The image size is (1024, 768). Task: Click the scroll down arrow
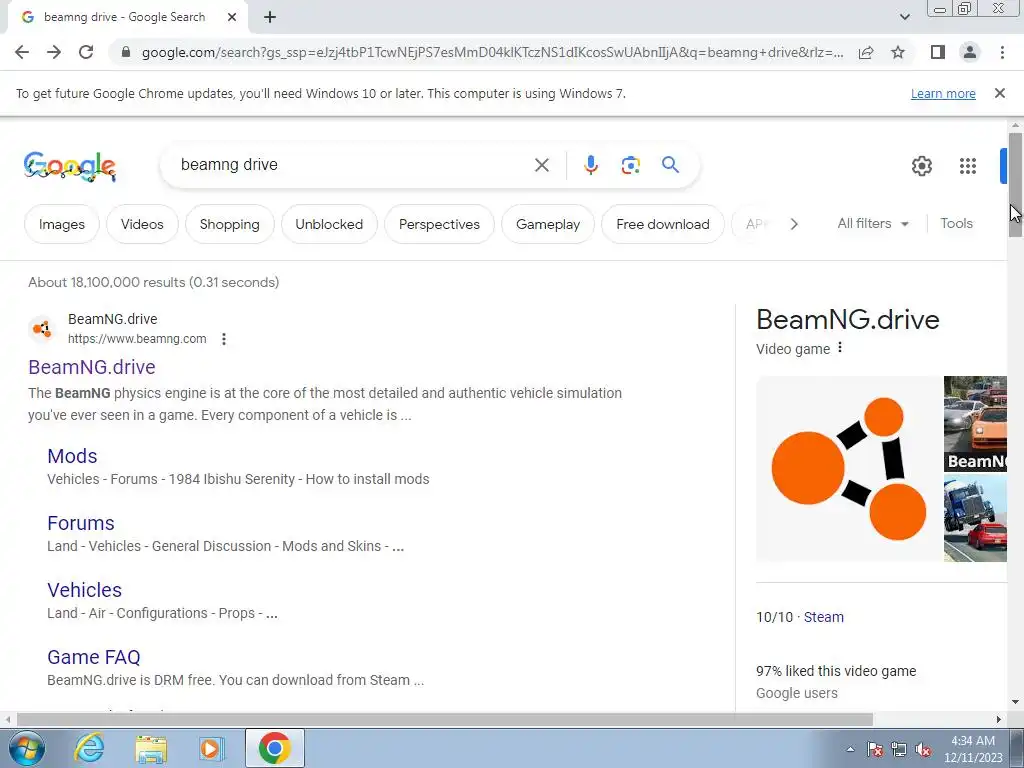(x=1015, y=702)
